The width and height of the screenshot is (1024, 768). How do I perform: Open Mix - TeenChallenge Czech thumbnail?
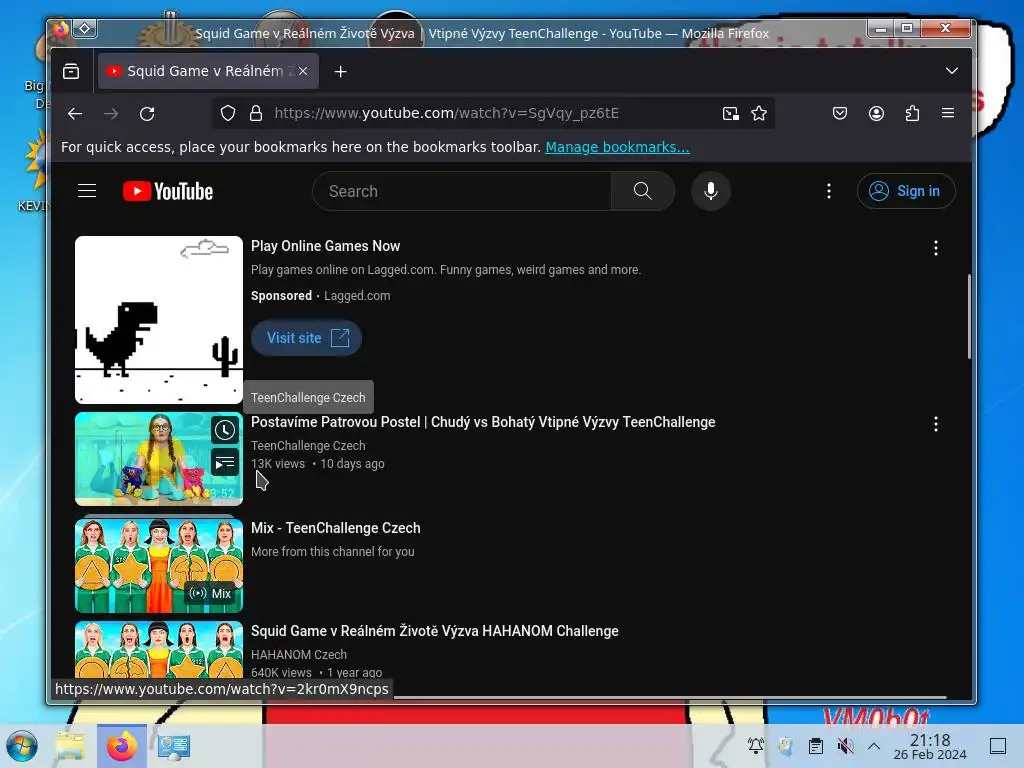159,566
